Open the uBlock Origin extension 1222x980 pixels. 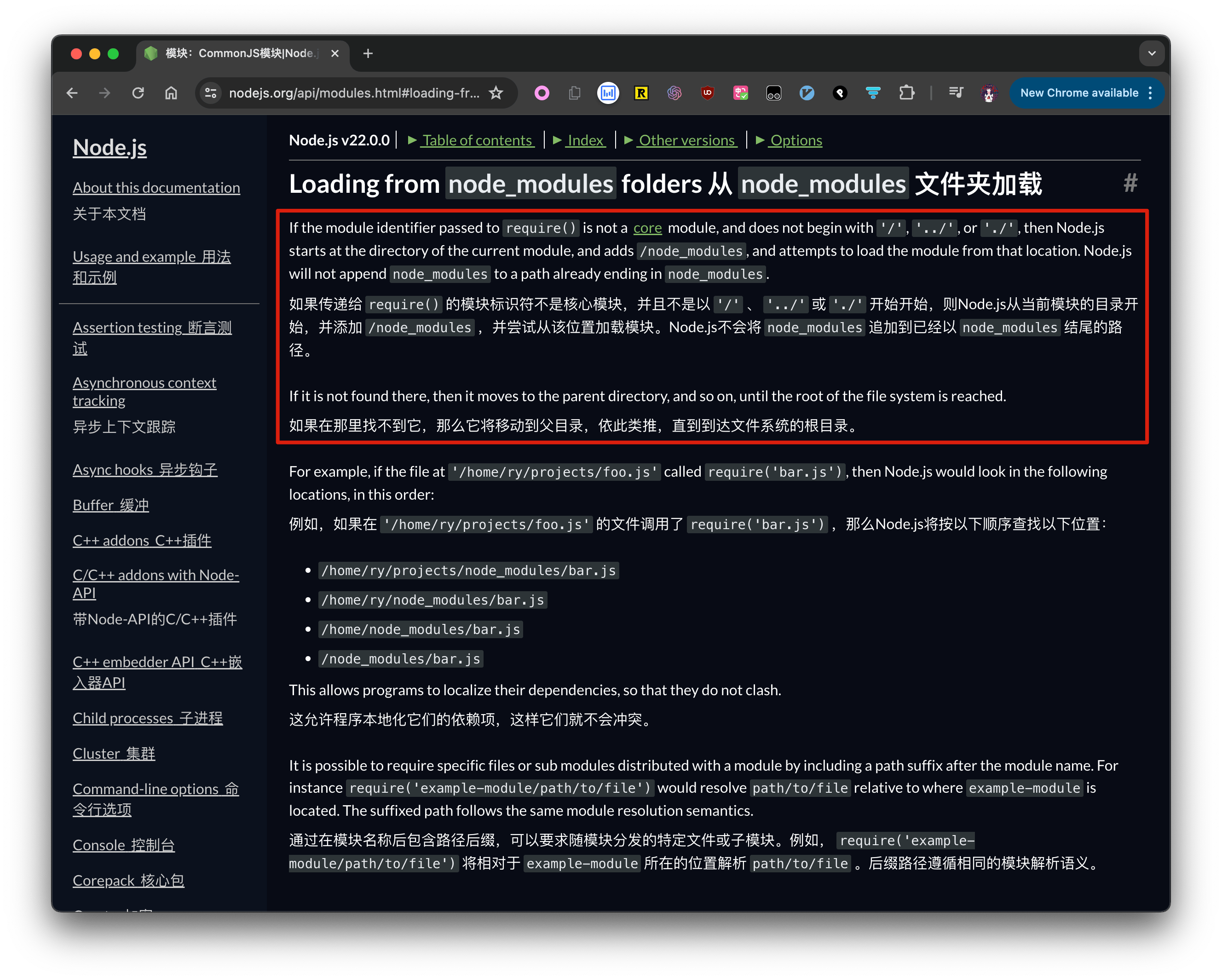707,93
